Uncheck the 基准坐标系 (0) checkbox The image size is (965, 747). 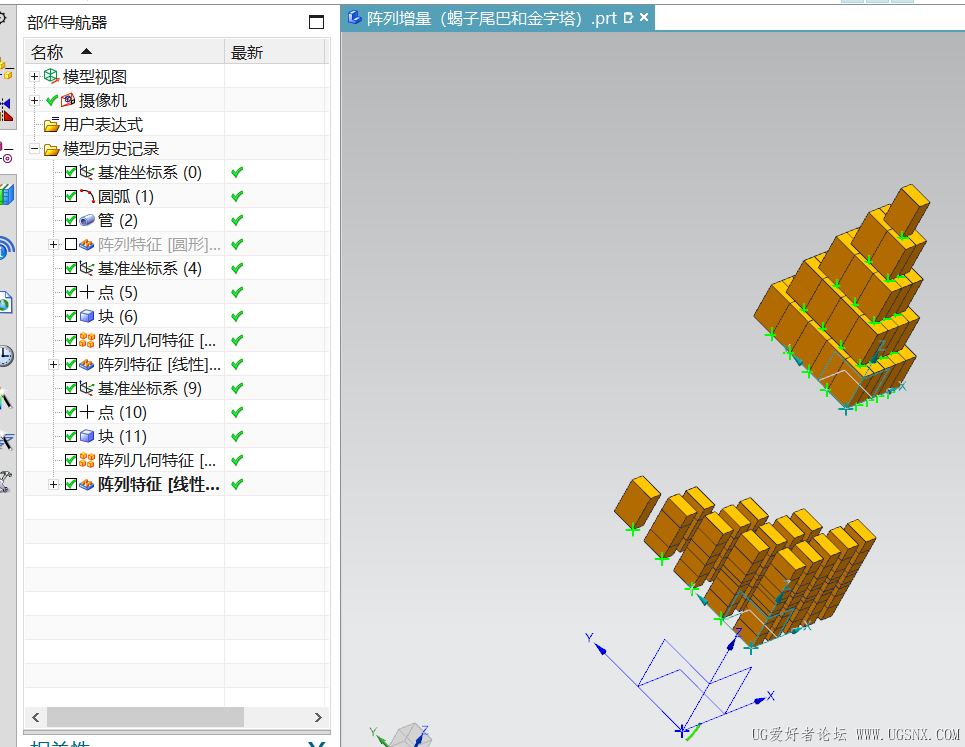click(x=71, y=172)
